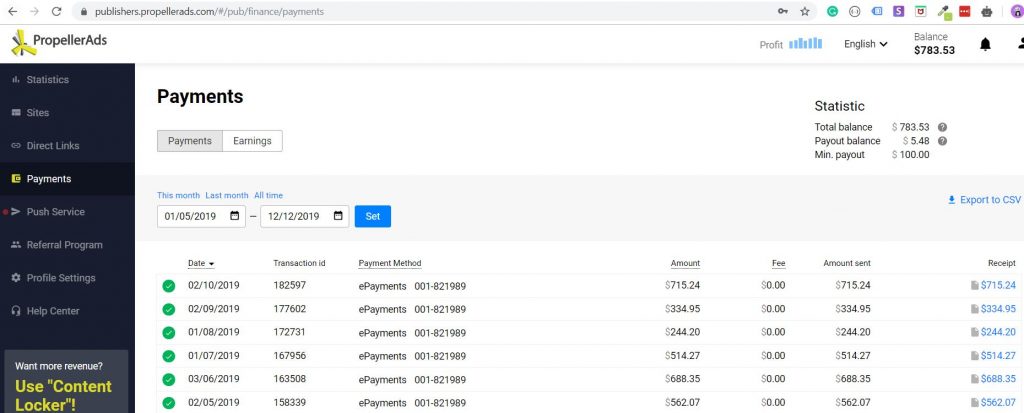1024x413 pixels.
Task: Click help icon beside Total balance
Action: coord(942,127)
